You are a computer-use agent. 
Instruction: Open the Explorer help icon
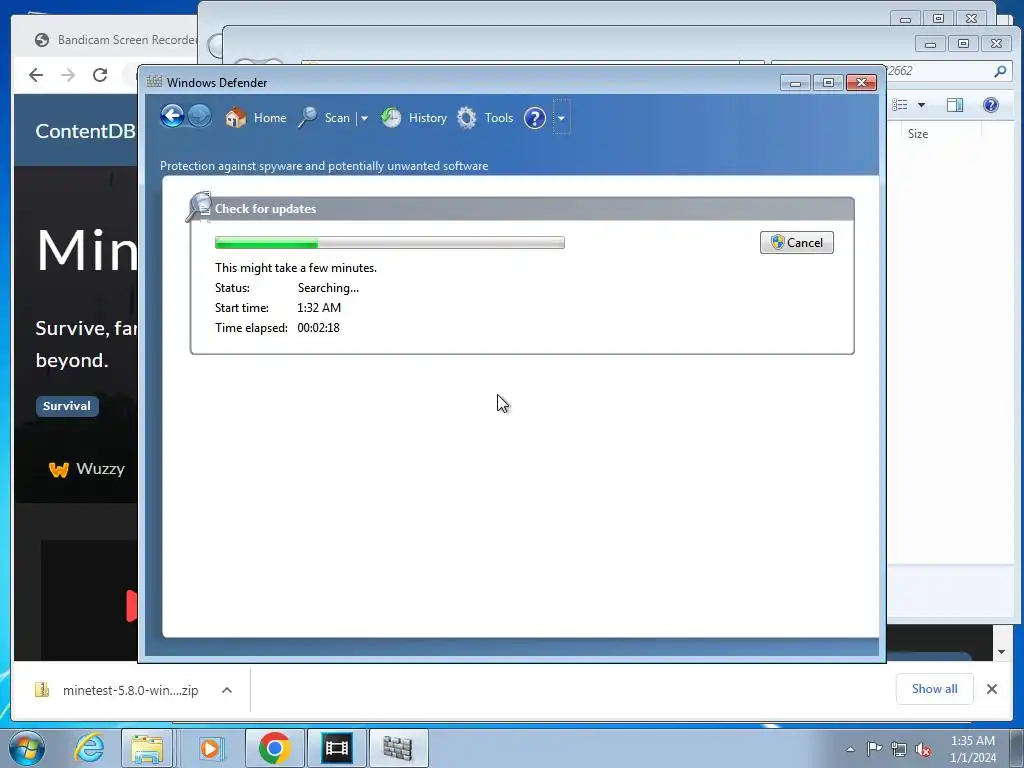[990, 104]
